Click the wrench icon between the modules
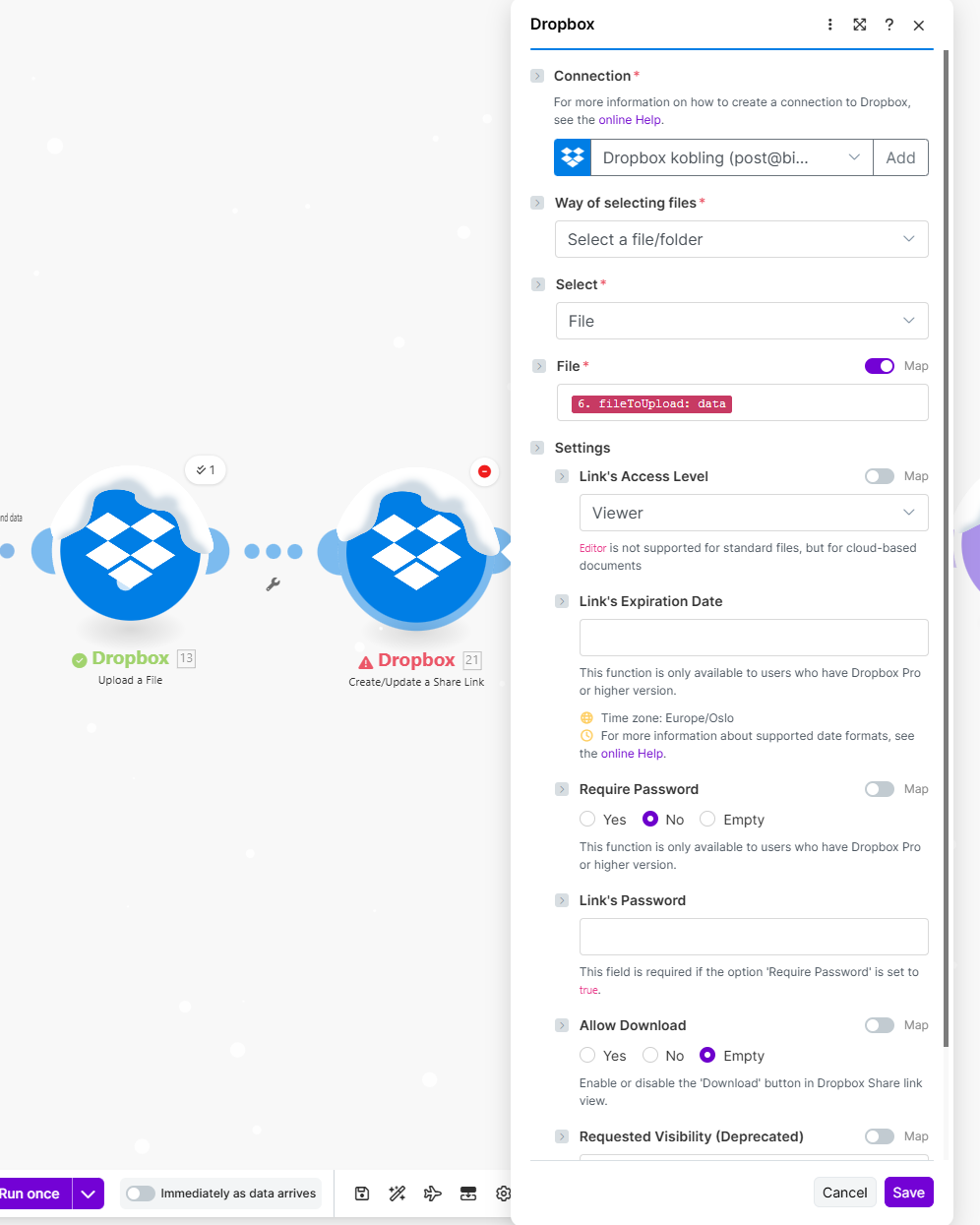 pos(274,584)
